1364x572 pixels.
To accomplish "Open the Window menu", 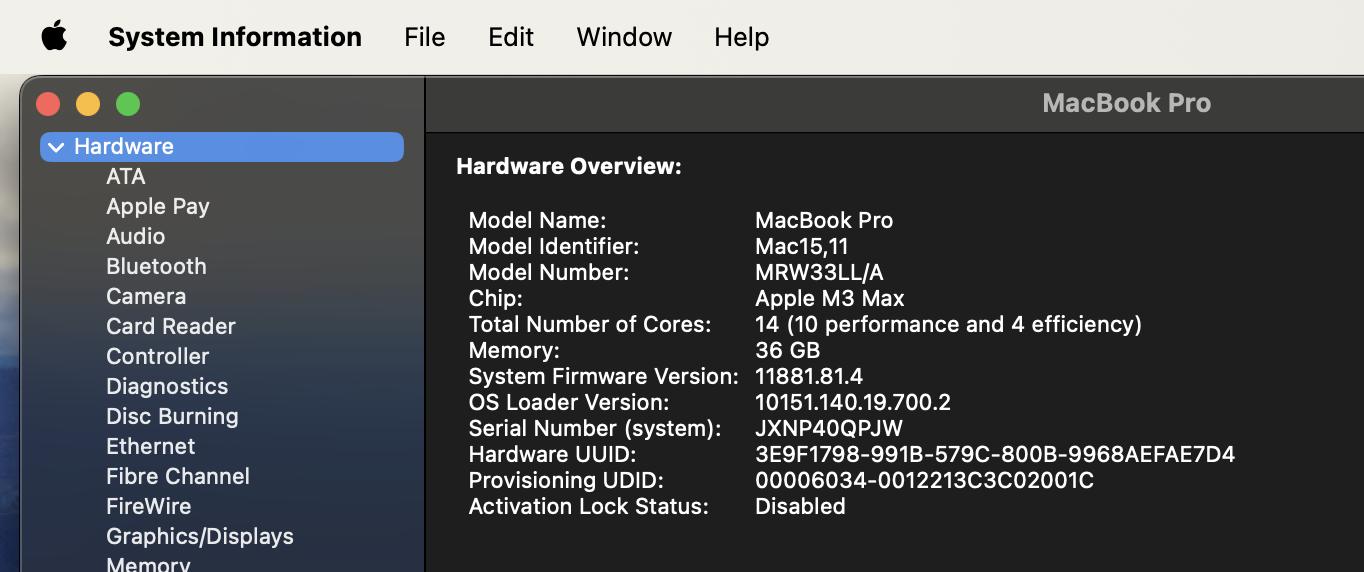I will tap(624, 37).
